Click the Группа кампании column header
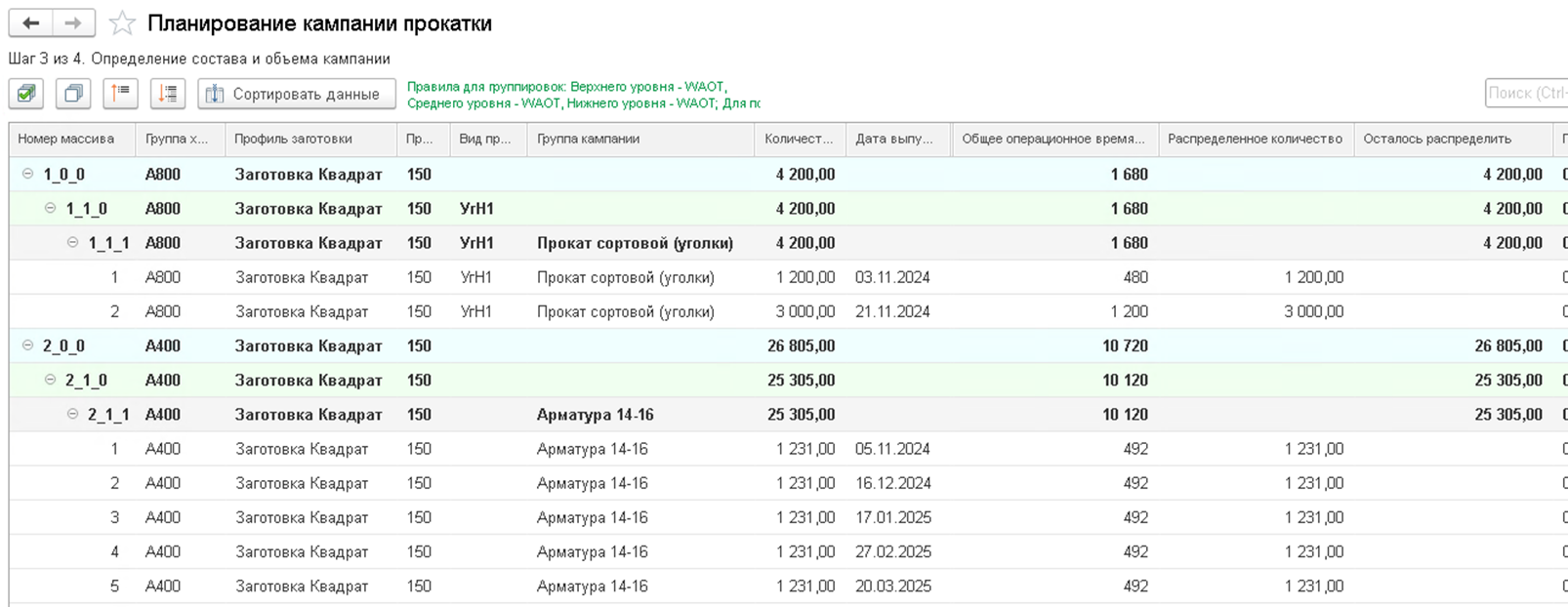Viewport: 1568px width, 607px height. coord(640,139)
